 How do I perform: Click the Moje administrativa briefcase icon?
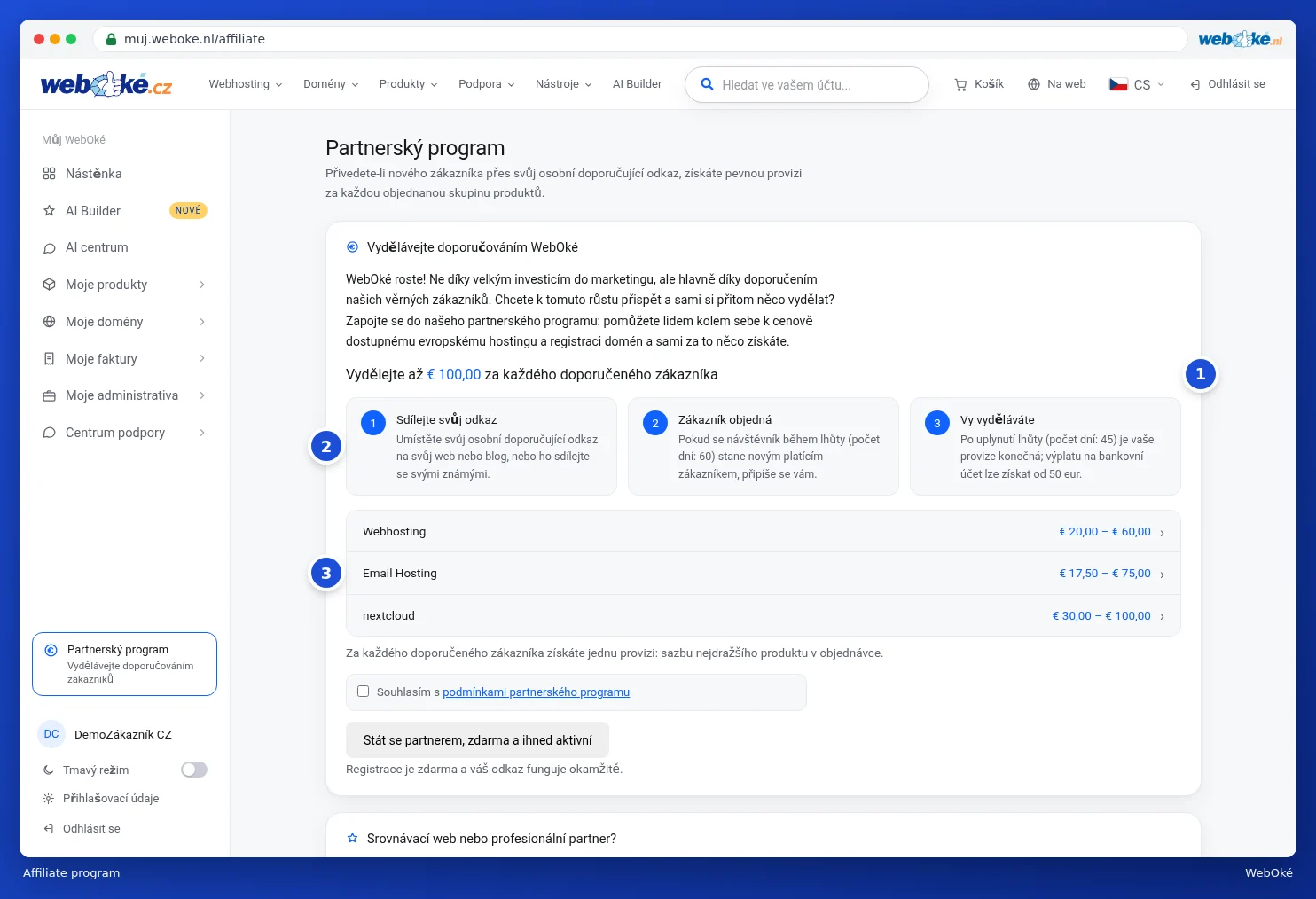click(x=49, y=395)
